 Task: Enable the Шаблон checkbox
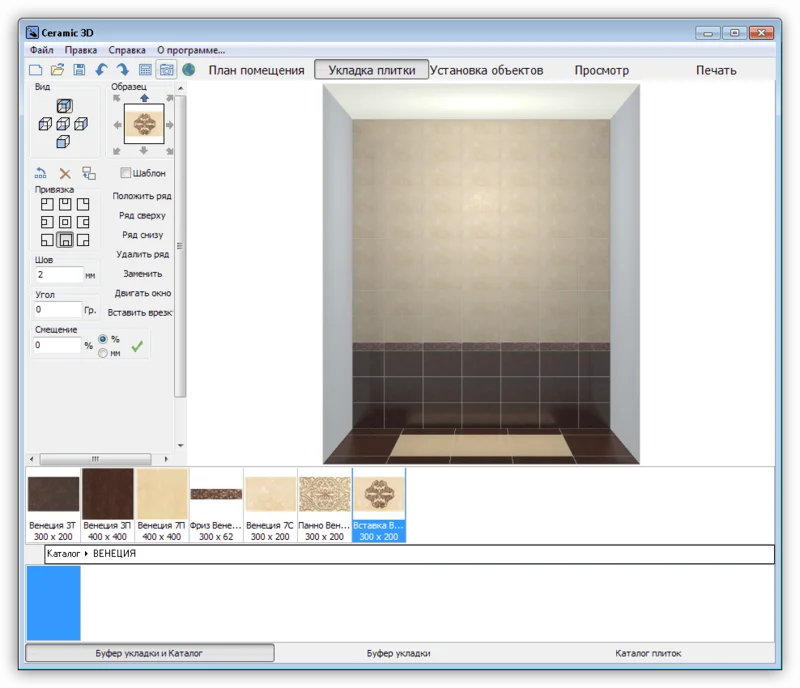point(126,173)
